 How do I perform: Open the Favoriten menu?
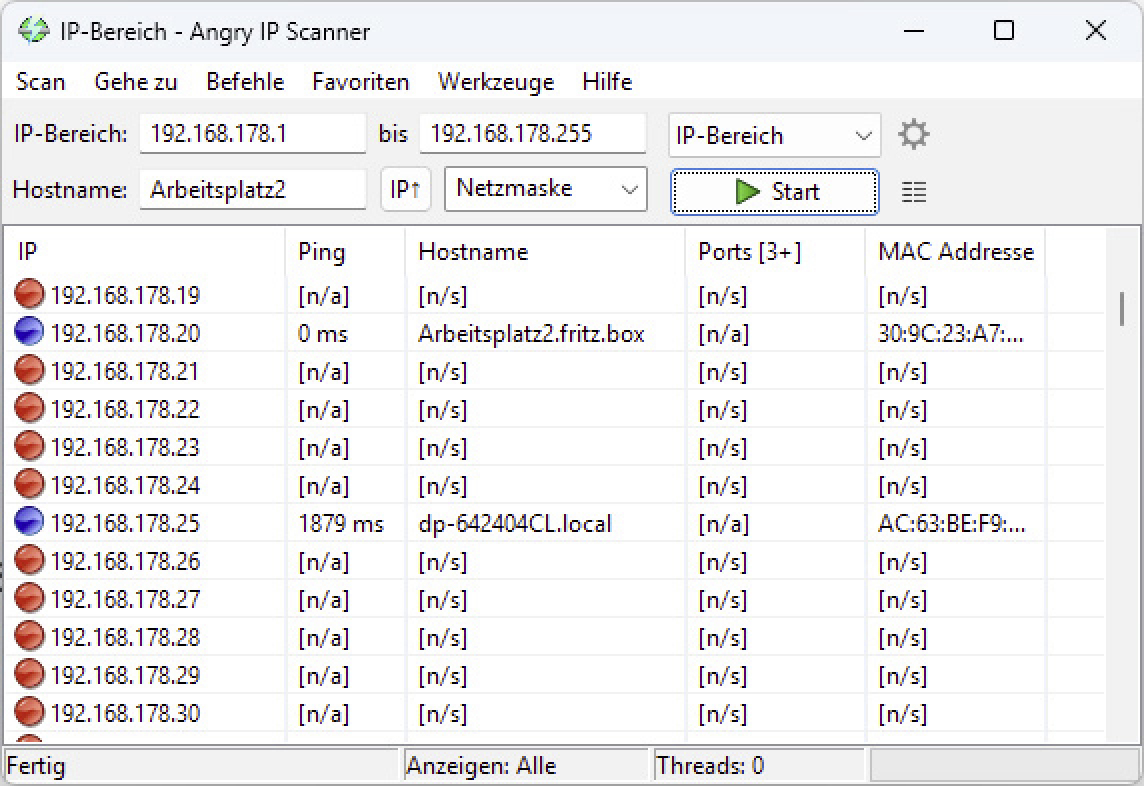coord(360,82)
